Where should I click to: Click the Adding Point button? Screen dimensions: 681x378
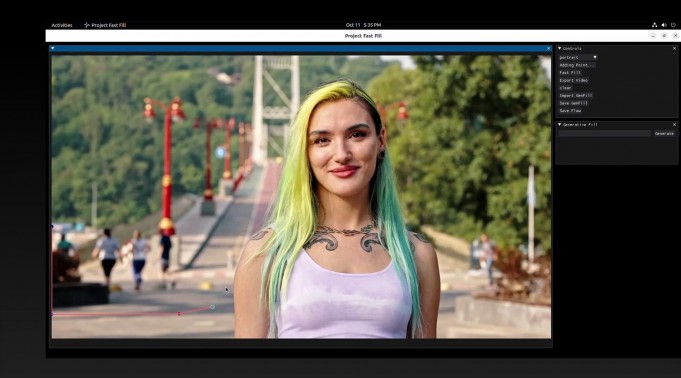(577, 65)
